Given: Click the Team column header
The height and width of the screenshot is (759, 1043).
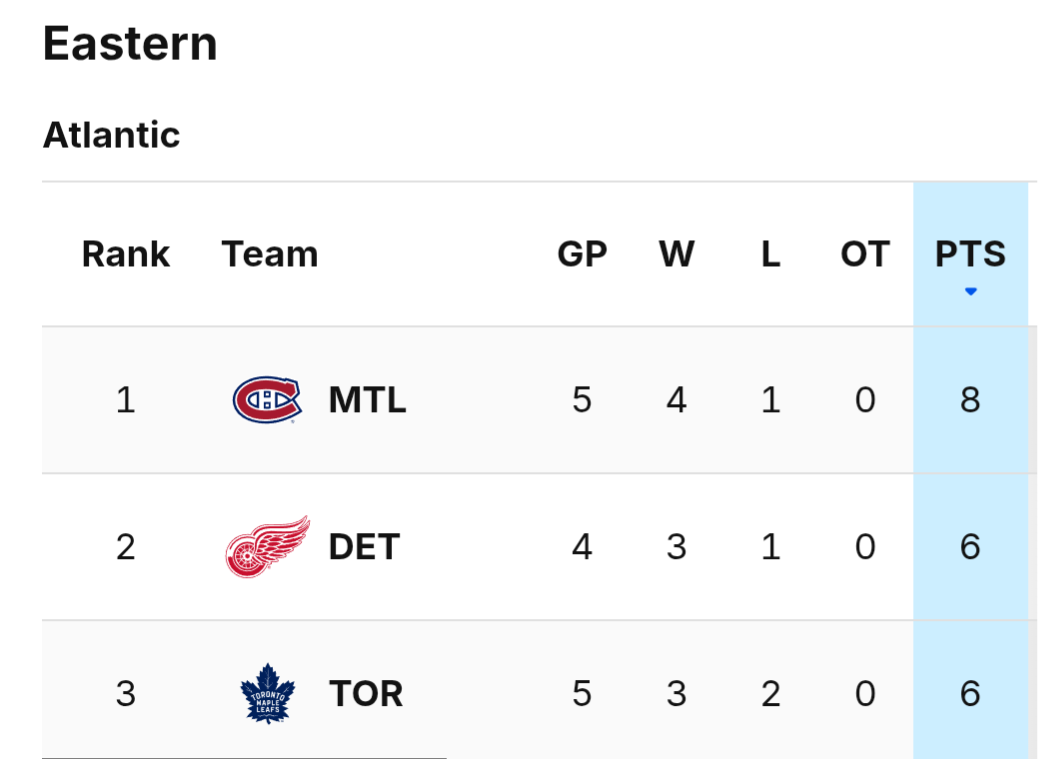Looking at the screenshot, I should tap(270, 254).
